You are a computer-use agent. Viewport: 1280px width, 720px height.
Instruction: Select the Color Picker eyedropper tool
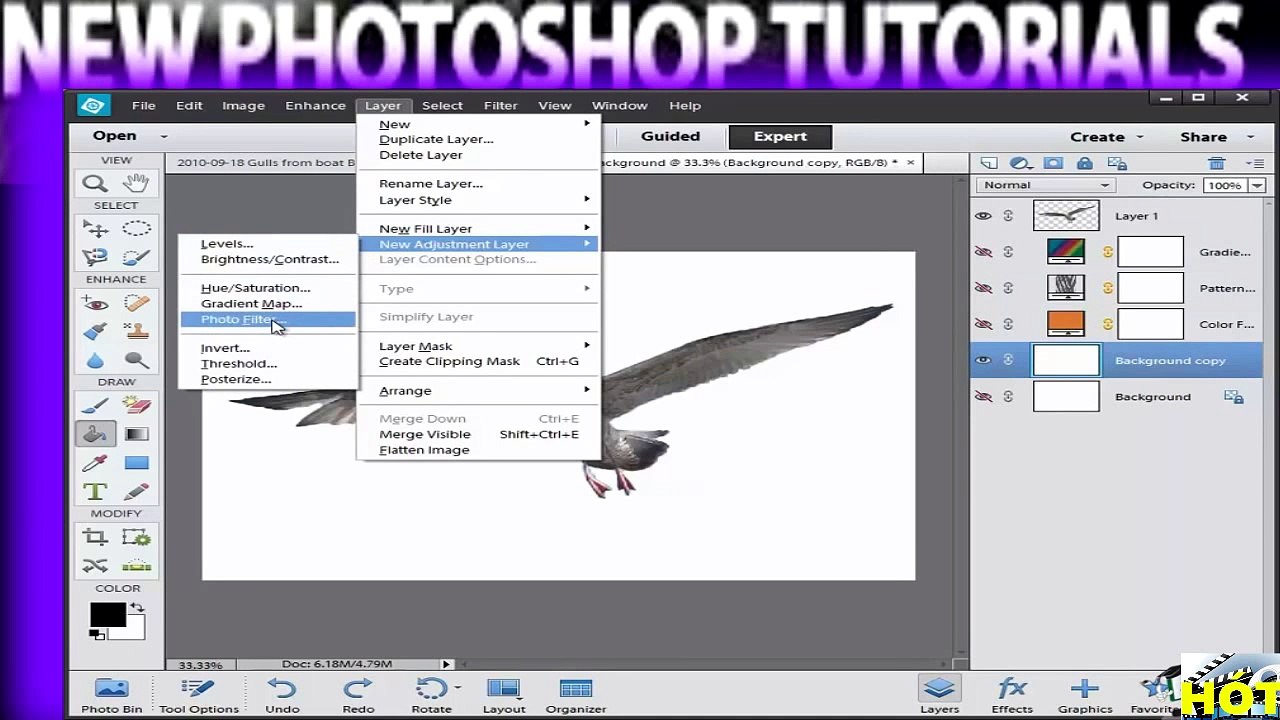tap(95, 463)
